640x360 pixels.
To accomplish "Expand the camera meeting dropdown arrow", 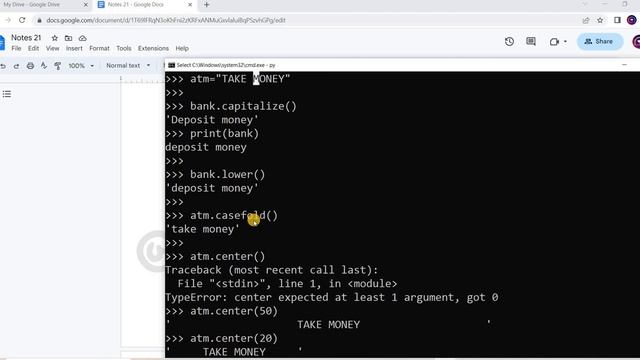I will tap(565, 42).
